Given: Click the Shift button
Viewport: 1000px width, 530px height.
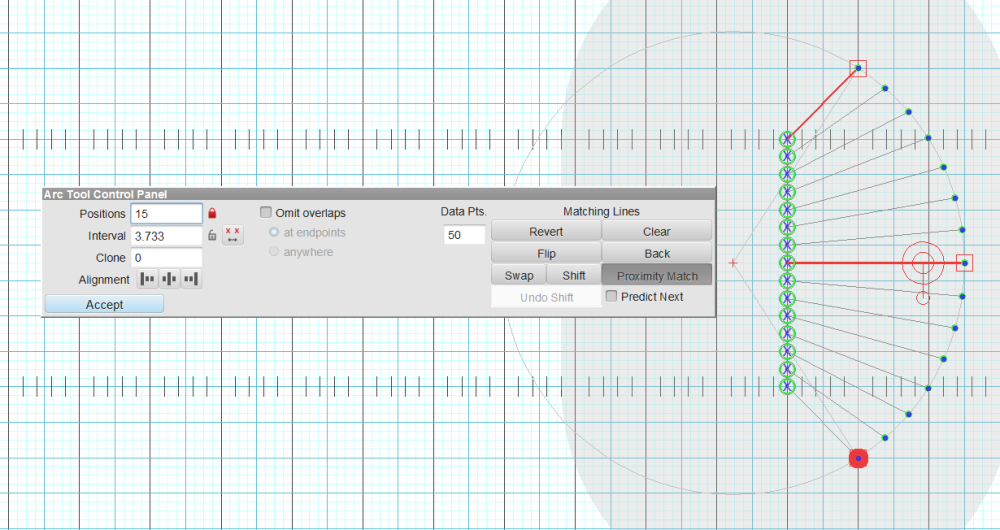Looking at the screenshot, I should coord(574,276).
